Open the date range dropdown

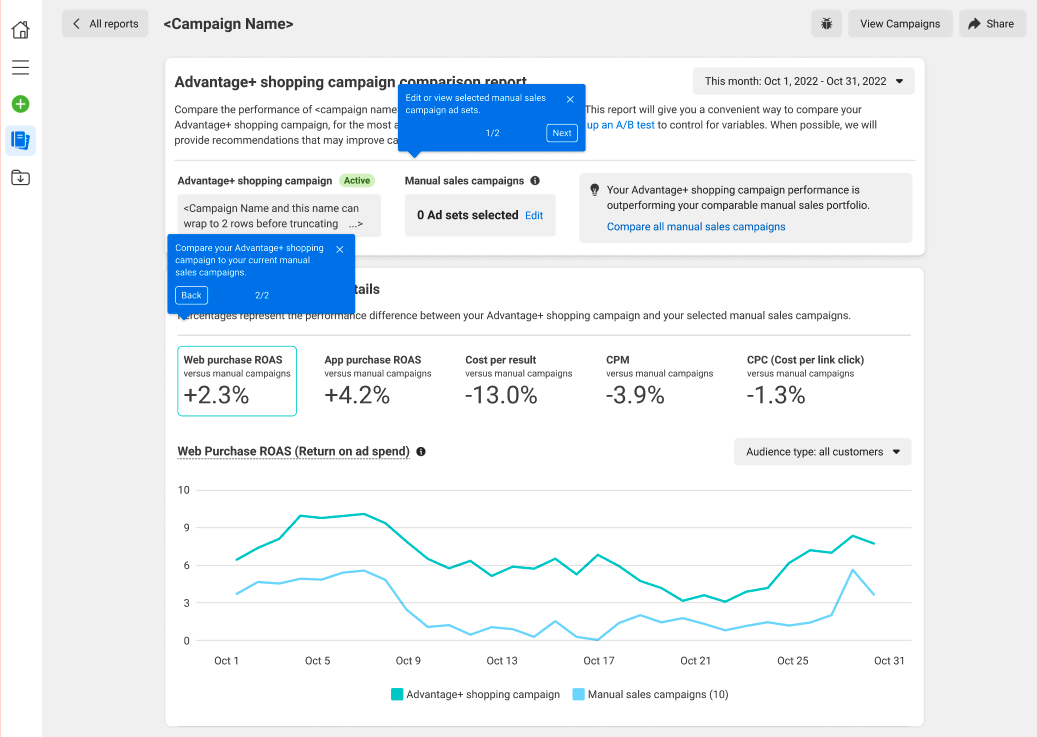(x=803, y=82)
